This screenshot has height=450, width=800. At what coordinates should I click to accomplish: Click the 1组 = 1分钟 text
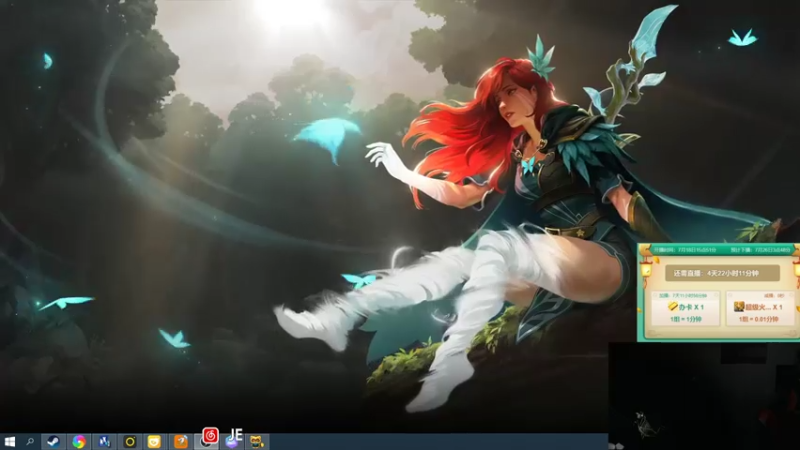pyautogui.click(x=686, y=319)
